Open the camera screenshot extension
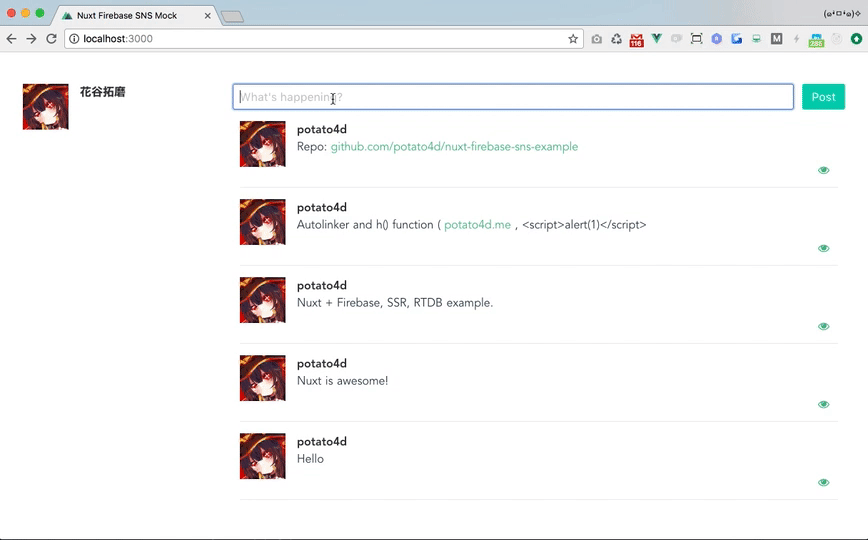This screenshot has width=868, height=540. [x=596, y=39]
